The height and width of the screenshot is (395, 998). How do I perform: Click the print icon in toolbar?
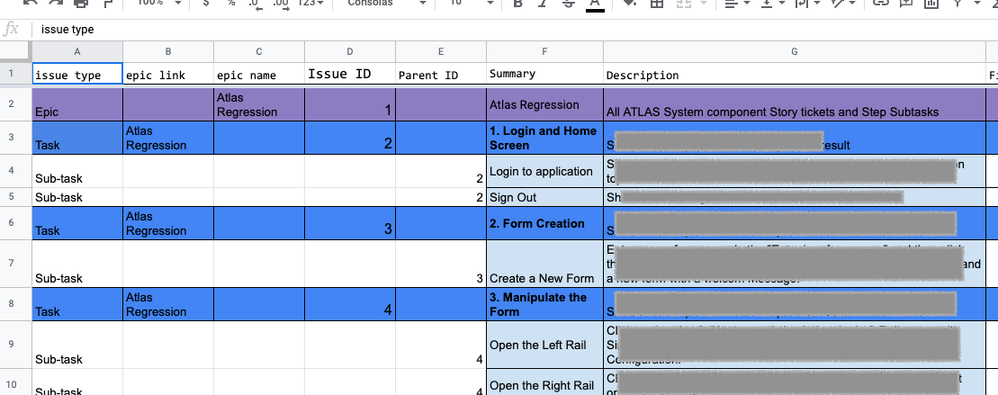81,4
